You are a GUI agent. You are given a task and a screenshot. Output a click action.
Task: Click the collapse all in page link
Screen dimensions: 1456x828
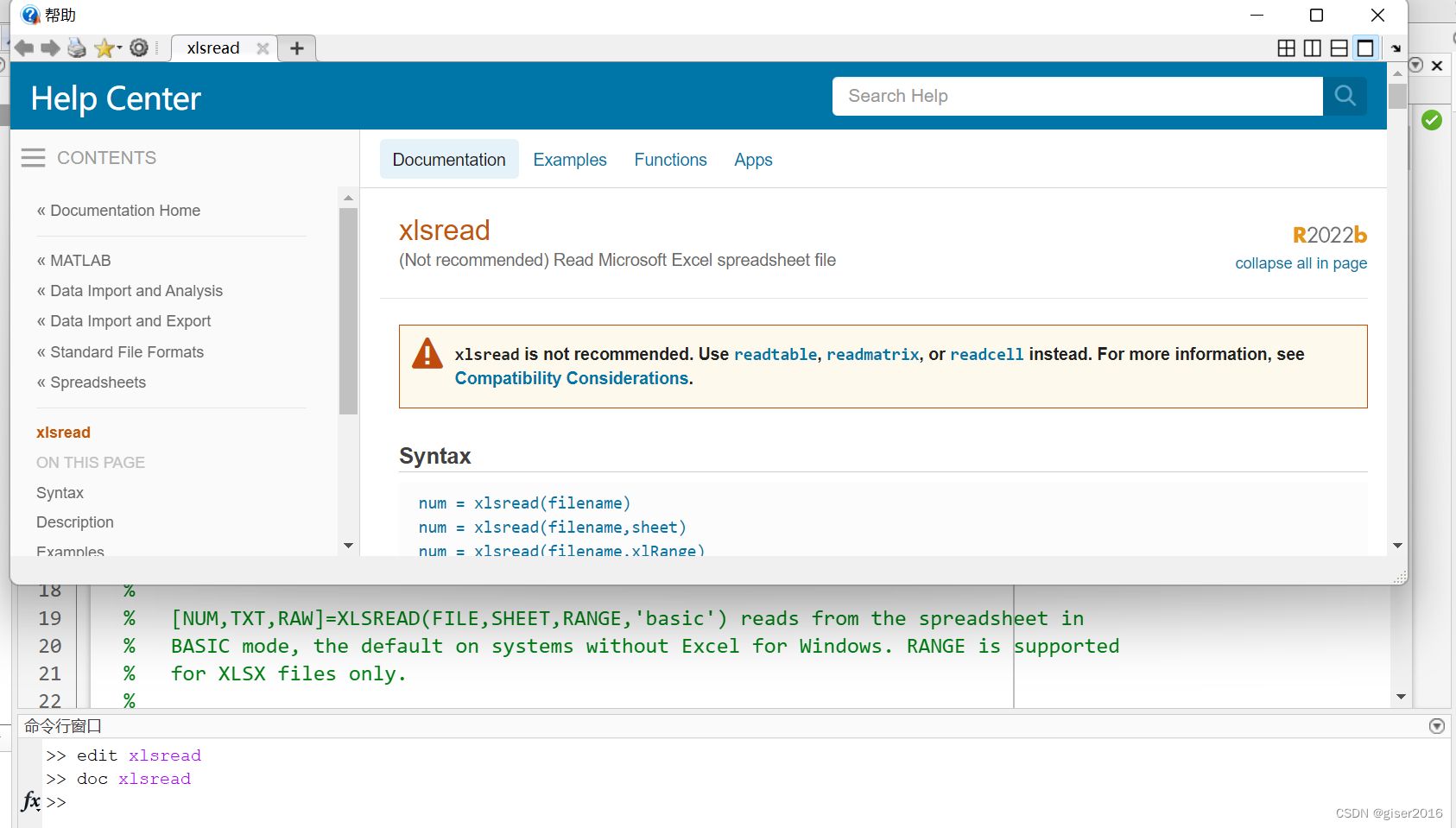[x=1301, y=263]
